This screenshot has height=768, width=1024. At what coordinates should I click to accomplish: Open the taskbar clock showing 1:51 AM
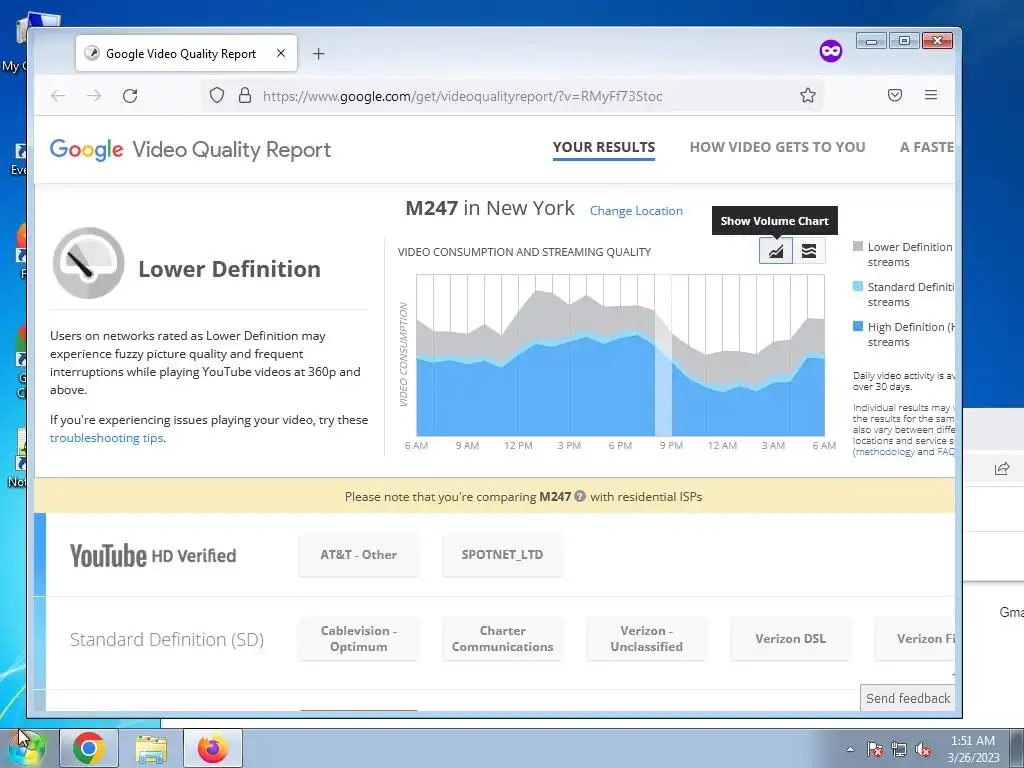pos(973,749)
